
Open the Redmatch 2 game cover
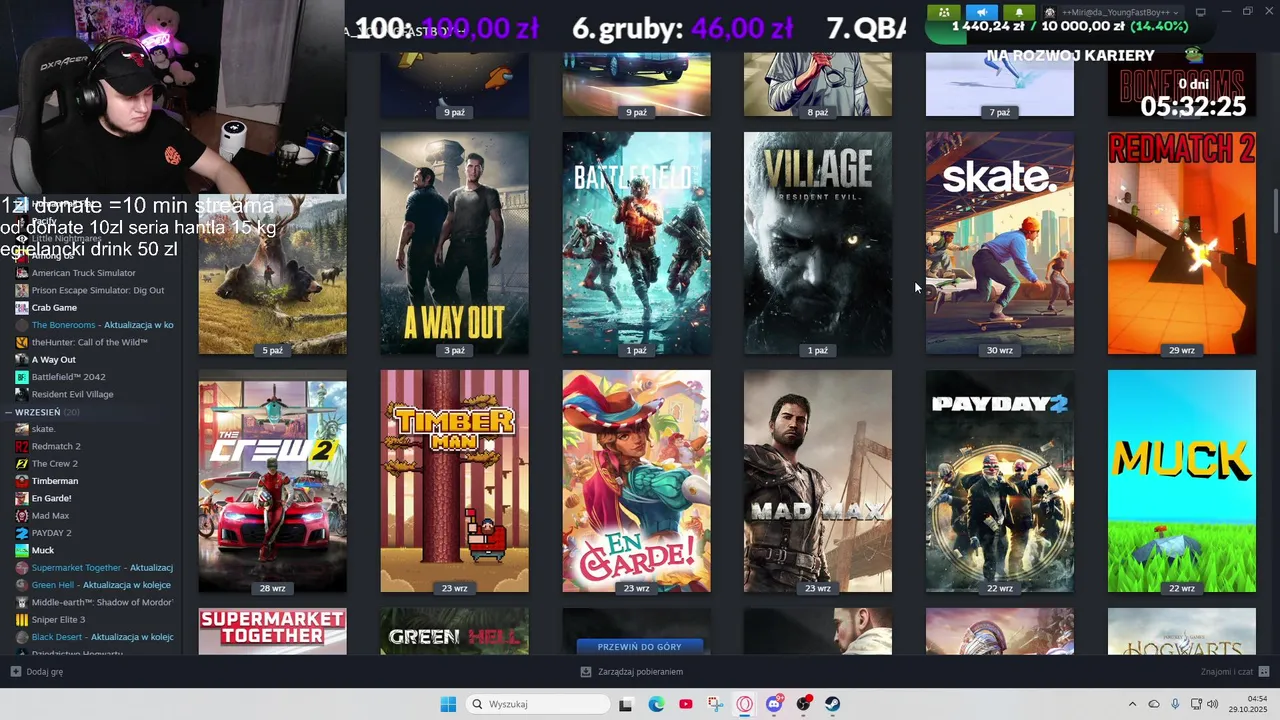[x=1182, y=243]
